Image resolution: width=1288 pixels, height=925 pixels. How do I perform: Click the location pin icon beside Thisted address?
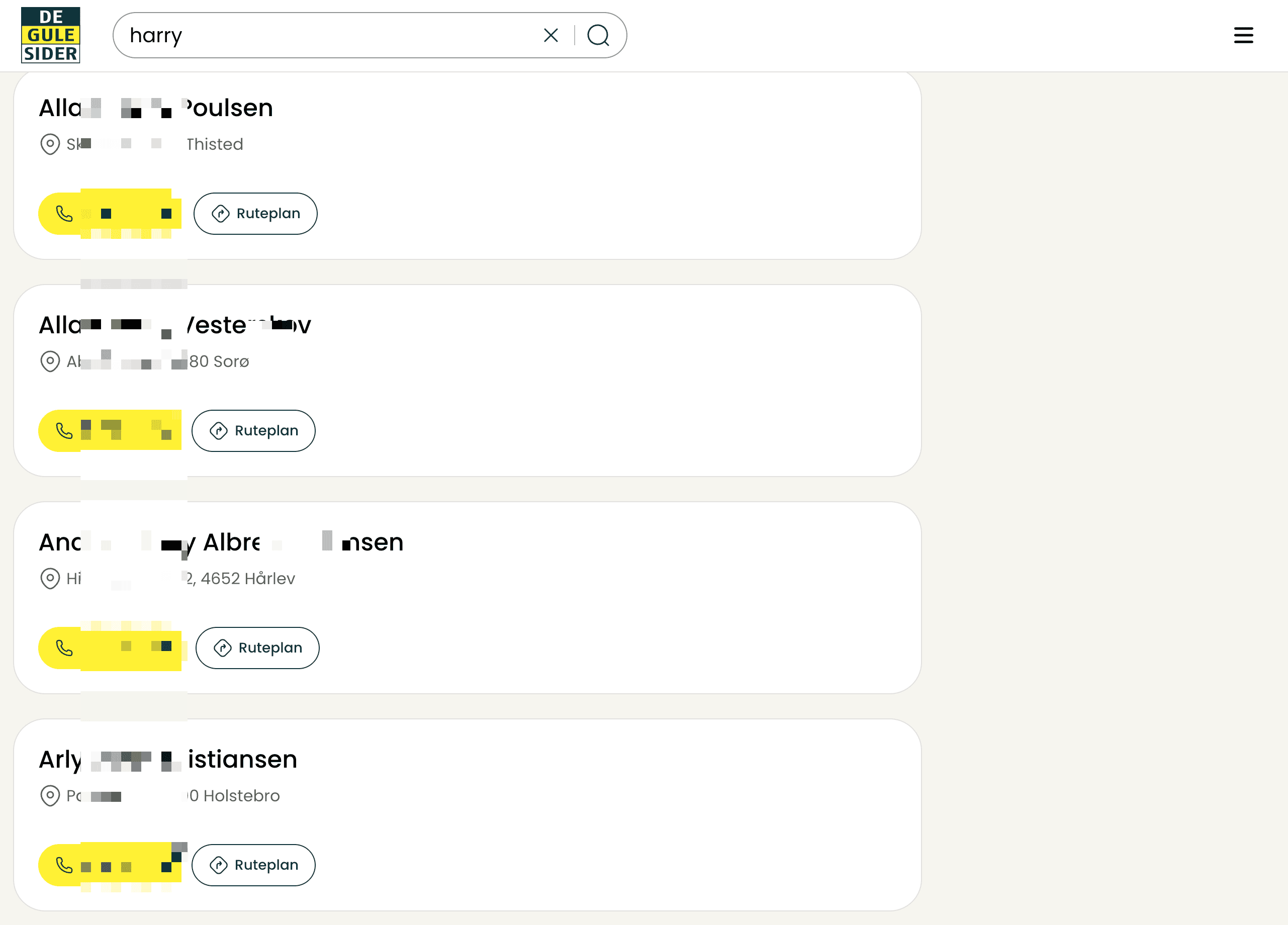(50, 144)
